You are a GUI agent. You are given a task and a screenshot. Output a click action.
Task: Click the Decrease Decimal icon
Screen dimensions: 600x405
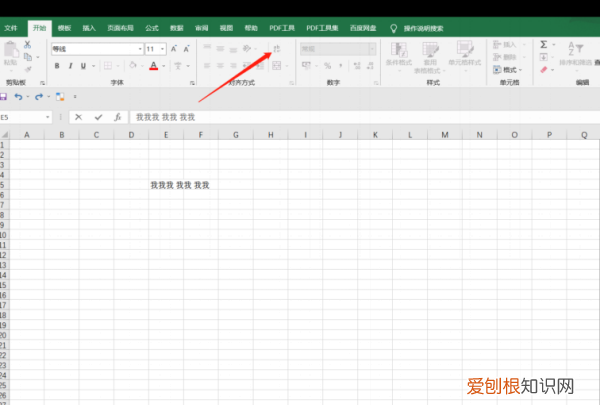click(370, 65)
